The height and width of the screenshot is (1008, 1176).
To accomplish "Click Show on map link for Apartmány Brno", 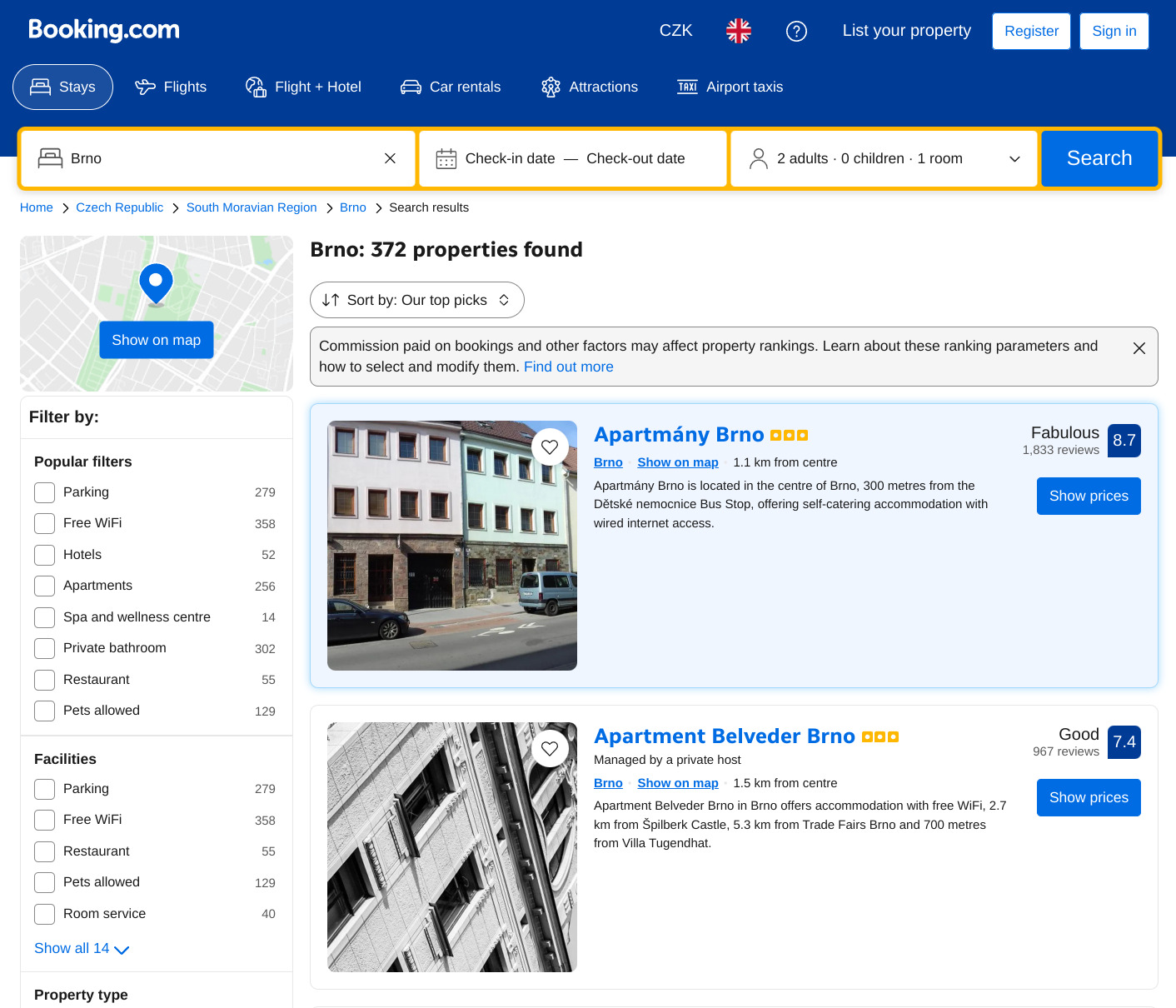I will click(x=678, y=462).
